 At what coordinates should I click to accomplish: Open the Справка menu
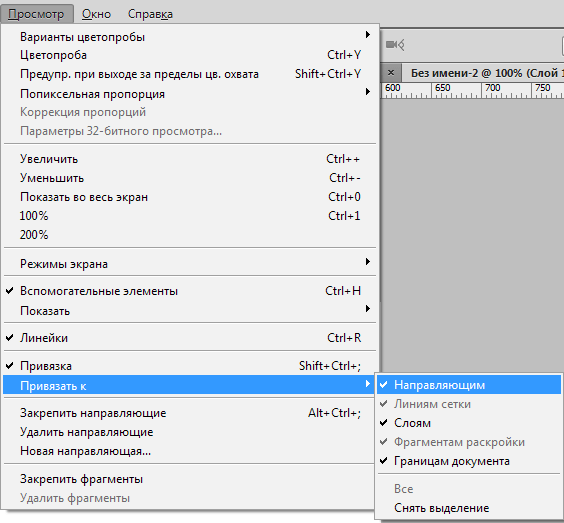(x=150, y=14)
